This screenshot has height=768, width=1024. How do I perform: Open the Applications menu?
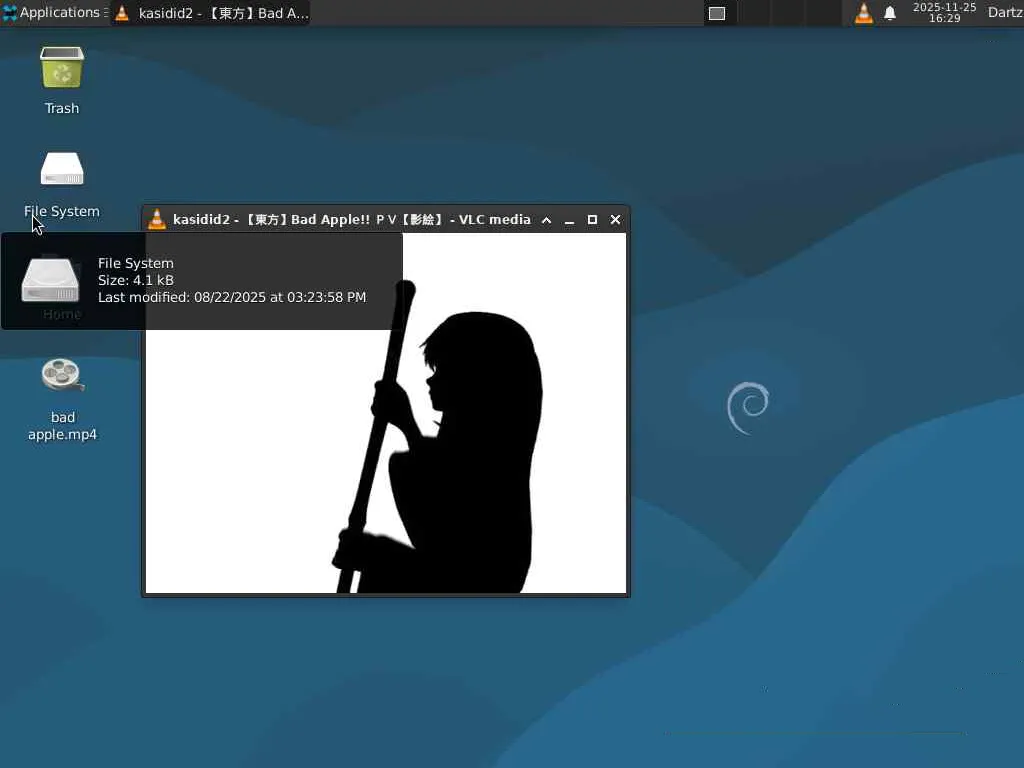tap(54, 12)
